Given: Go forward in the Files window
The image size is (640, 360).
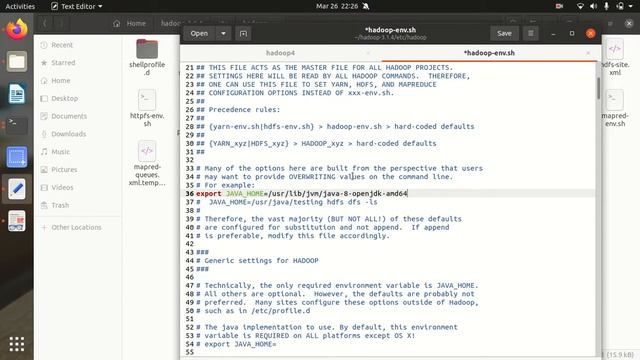Looking at the screenshot, I should (61, 24).
